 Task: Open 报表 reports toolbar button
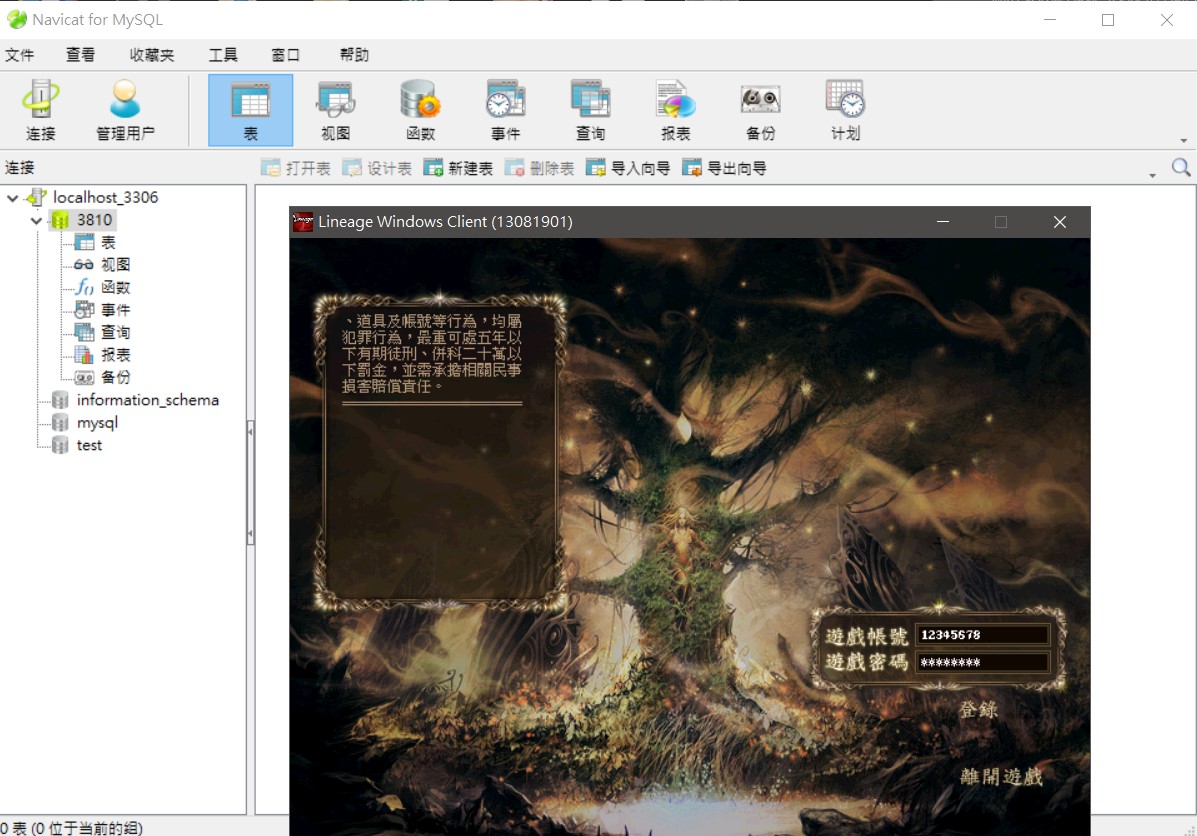click(676, 110)
